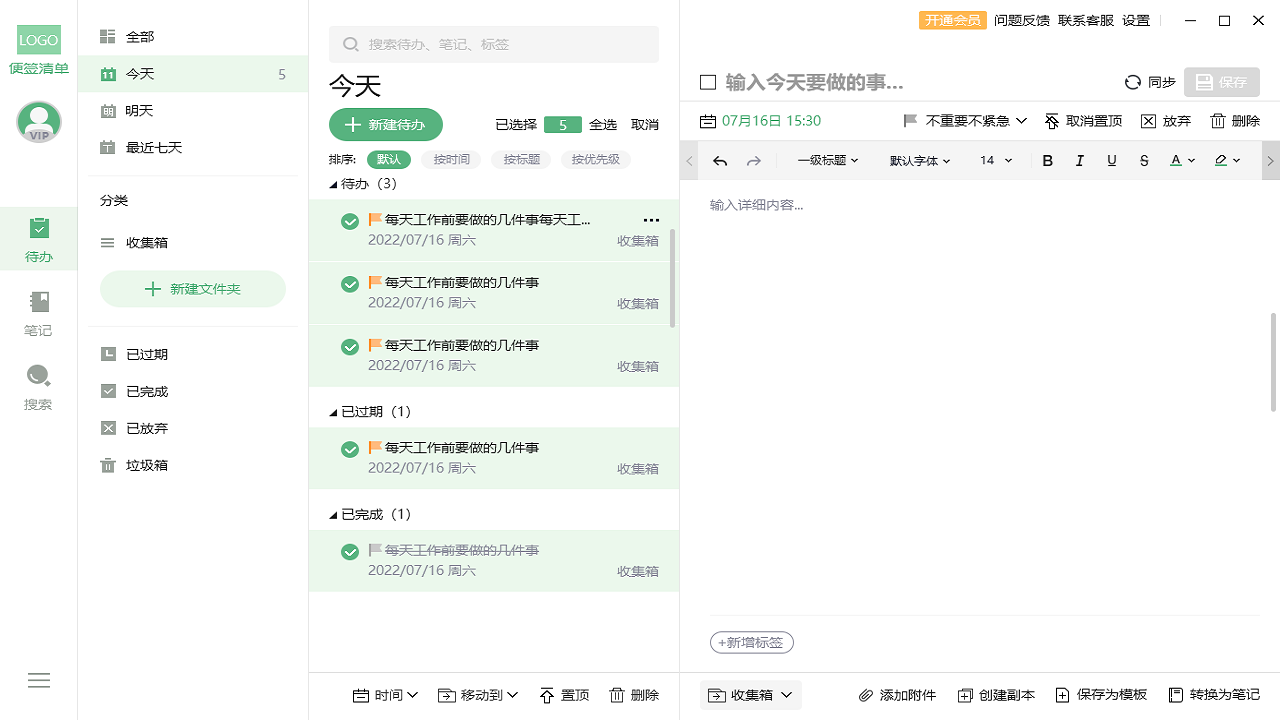
Task: Collapse the 已完成 group
Action: 334,513
